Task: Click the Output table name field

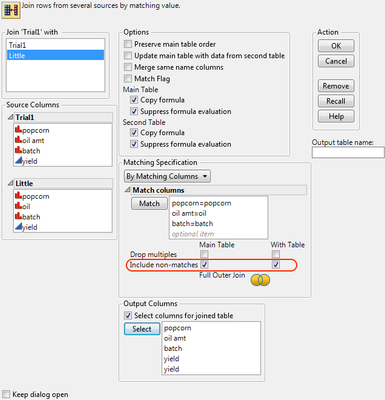Action: coord(348,152)
